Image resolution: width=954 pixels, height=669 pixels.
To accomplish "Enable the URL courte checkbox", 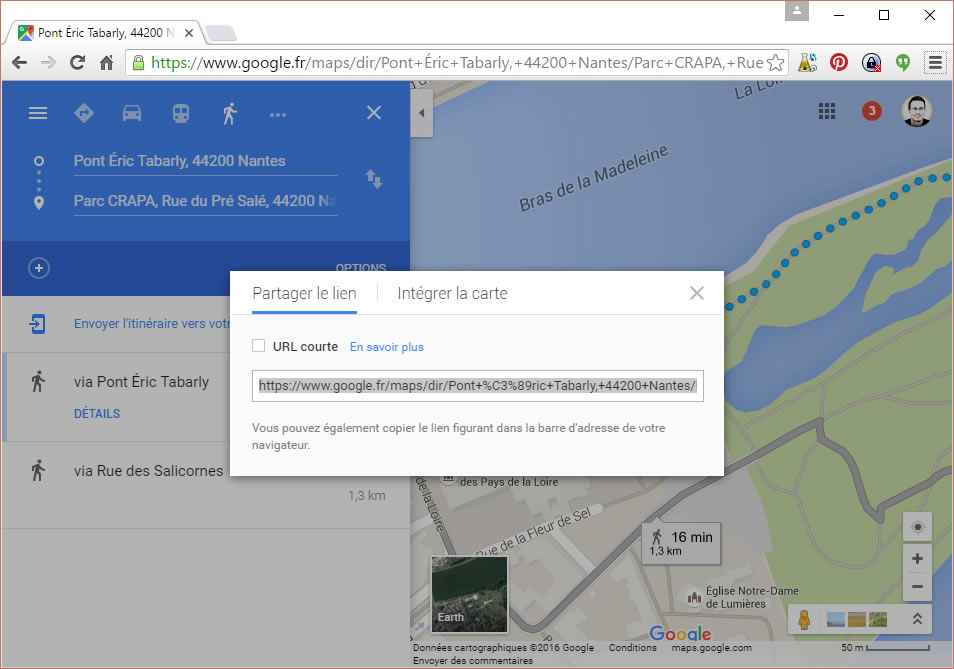I will coord(259,346).
